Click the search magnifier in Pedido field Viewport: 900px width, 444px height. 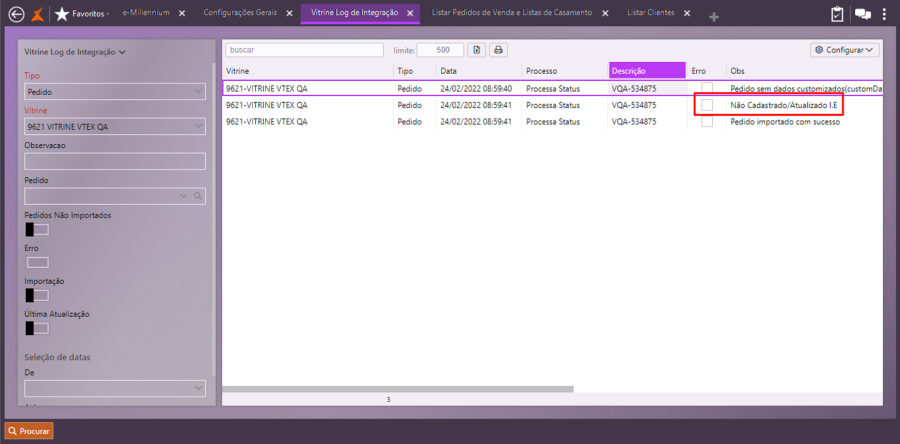tap(197, 196)
